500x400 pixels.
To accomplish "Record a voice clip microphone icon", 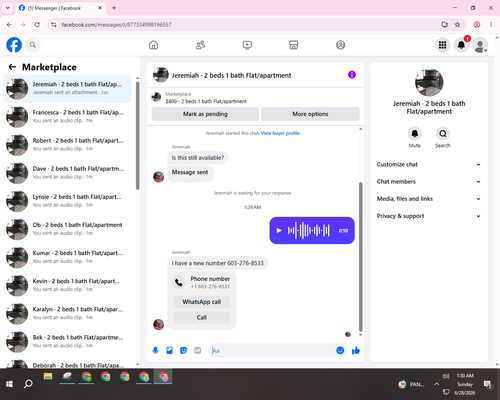I will click(x=155, y=350).
